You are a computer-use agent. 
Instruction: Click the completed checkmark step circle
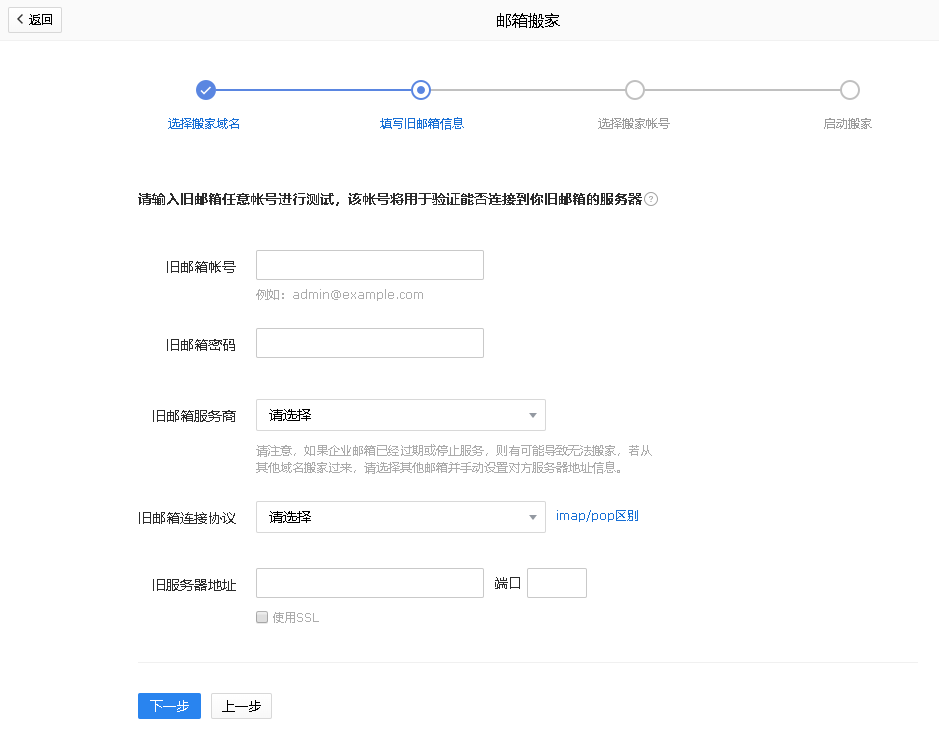click(206, 90)
